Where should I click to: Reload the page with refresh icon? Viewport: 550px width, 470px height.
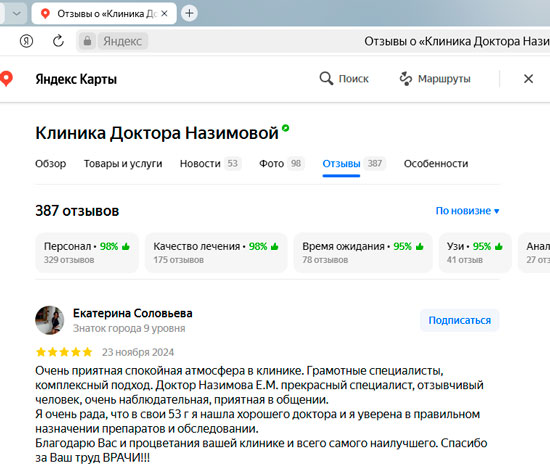(58, 41)
